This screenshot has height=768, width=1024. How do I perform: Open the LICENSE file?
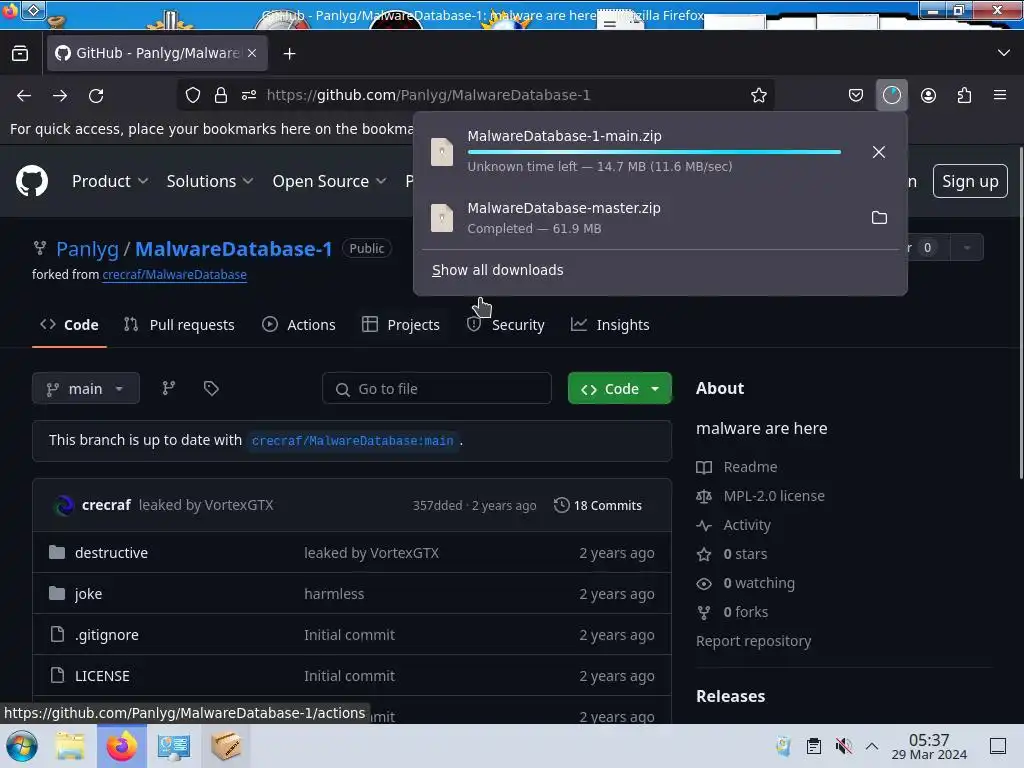point(102,676)
